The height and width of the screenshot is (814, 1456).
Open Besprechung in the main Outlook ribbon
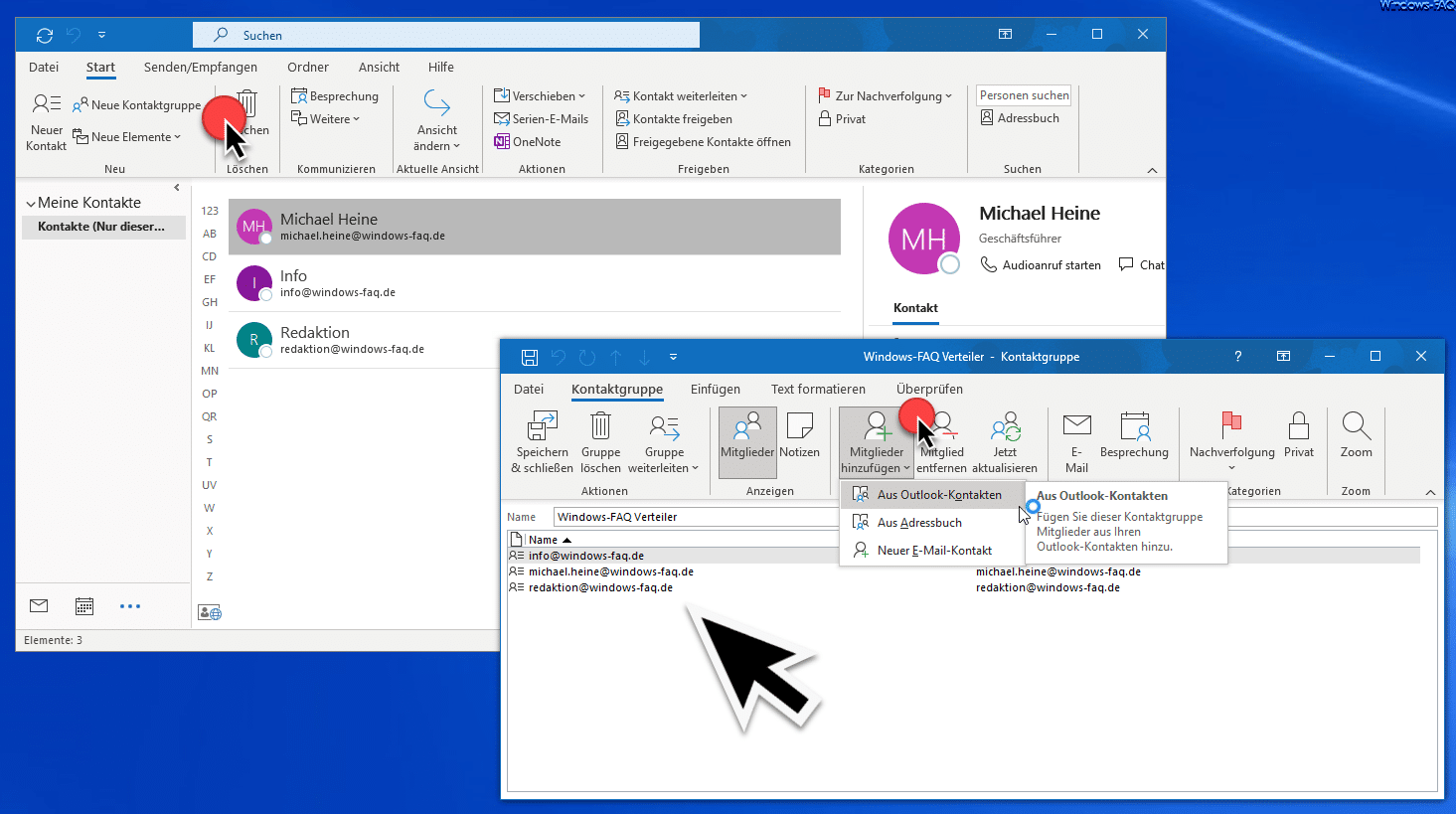click(335, 96)
